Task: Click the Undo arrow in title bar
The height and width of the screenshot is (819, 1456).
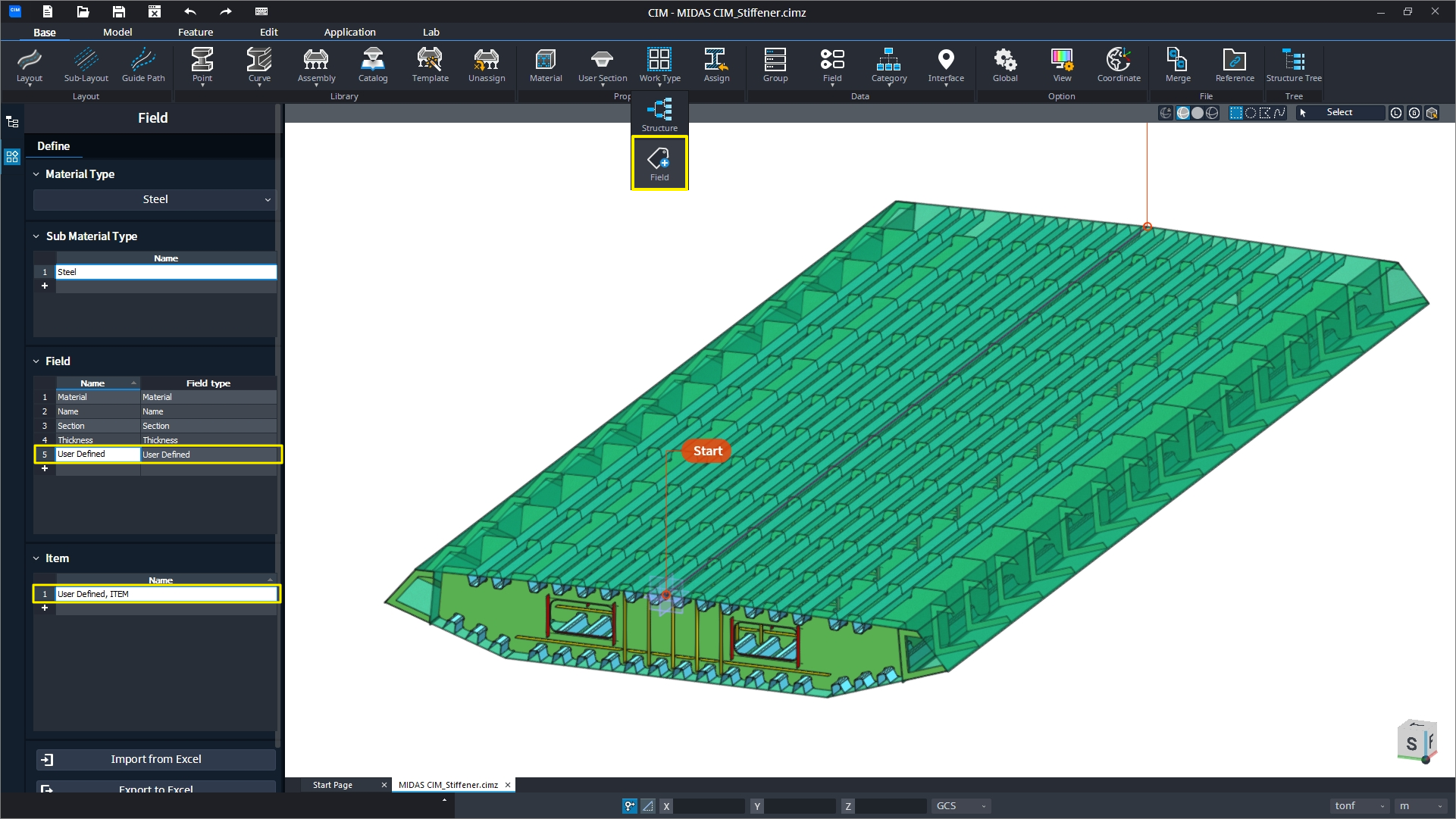Action: pyautogui.click(x=190, y=11)
